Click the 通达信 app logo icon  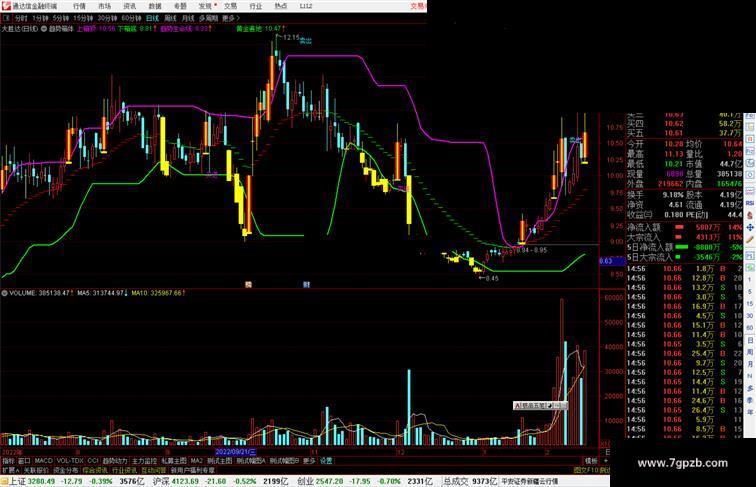pyautogui.click(x=6, y=6)
